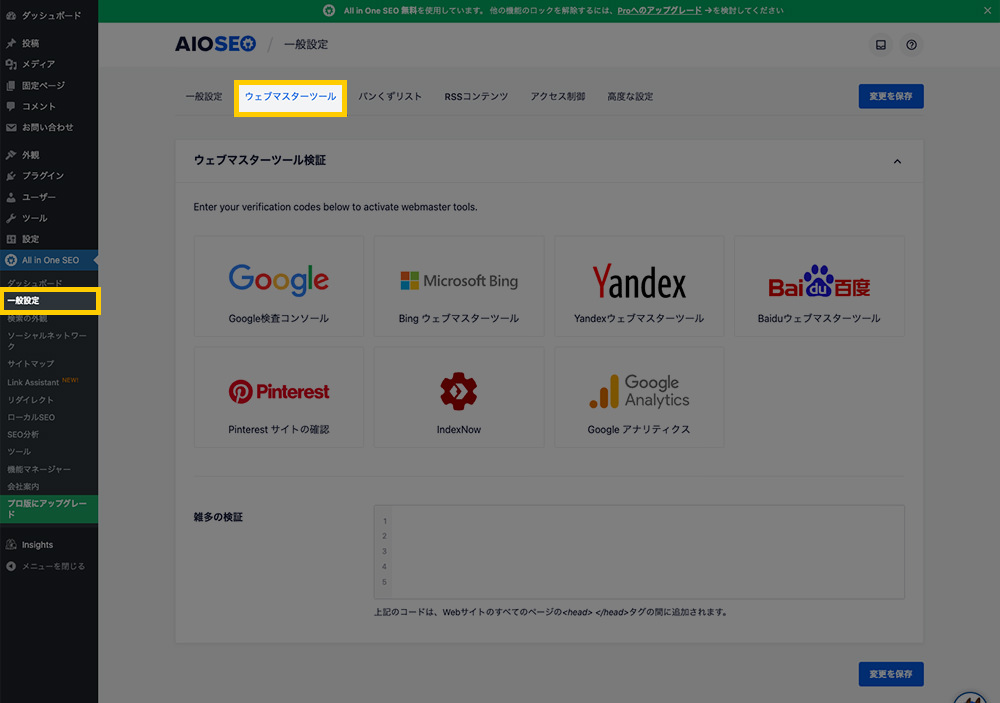Open the Google Analytics card
Screen dimensions: 1000x703
pyautogui.click(x=639, y=397)
